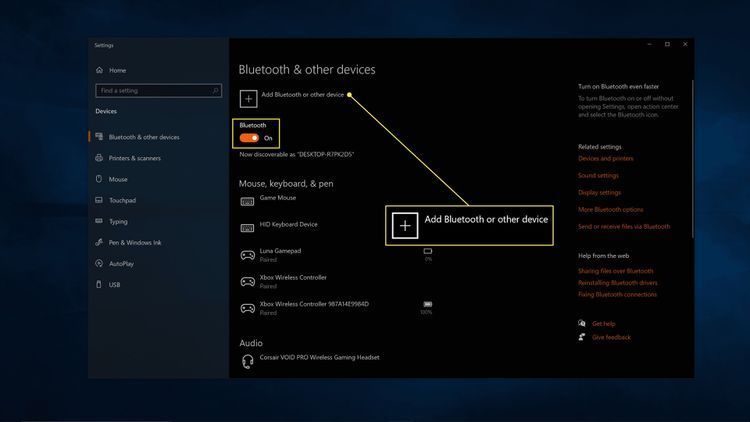This screenshot has width=750, height=422.
Task: Open the Devices and printers link
Action: [x=605, y=158]
